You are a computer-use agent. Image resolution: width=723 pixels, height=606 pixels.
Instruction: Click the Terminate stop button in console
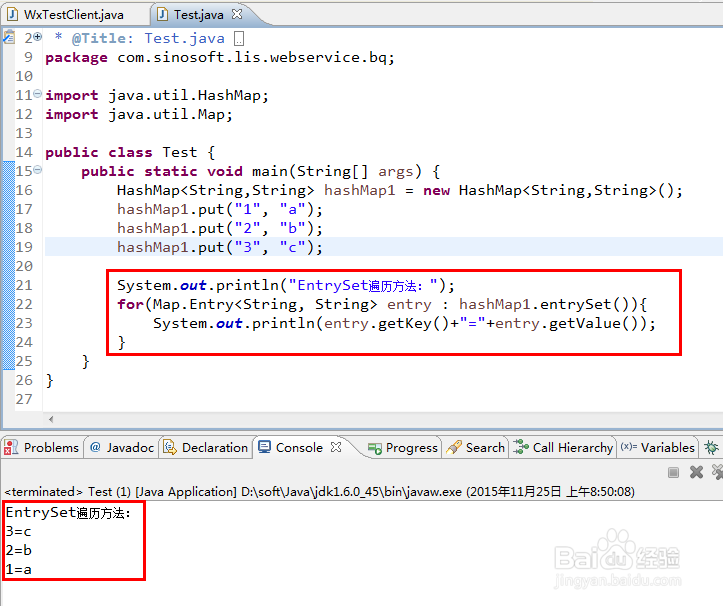pyautogui.click(x=673, y=472)
